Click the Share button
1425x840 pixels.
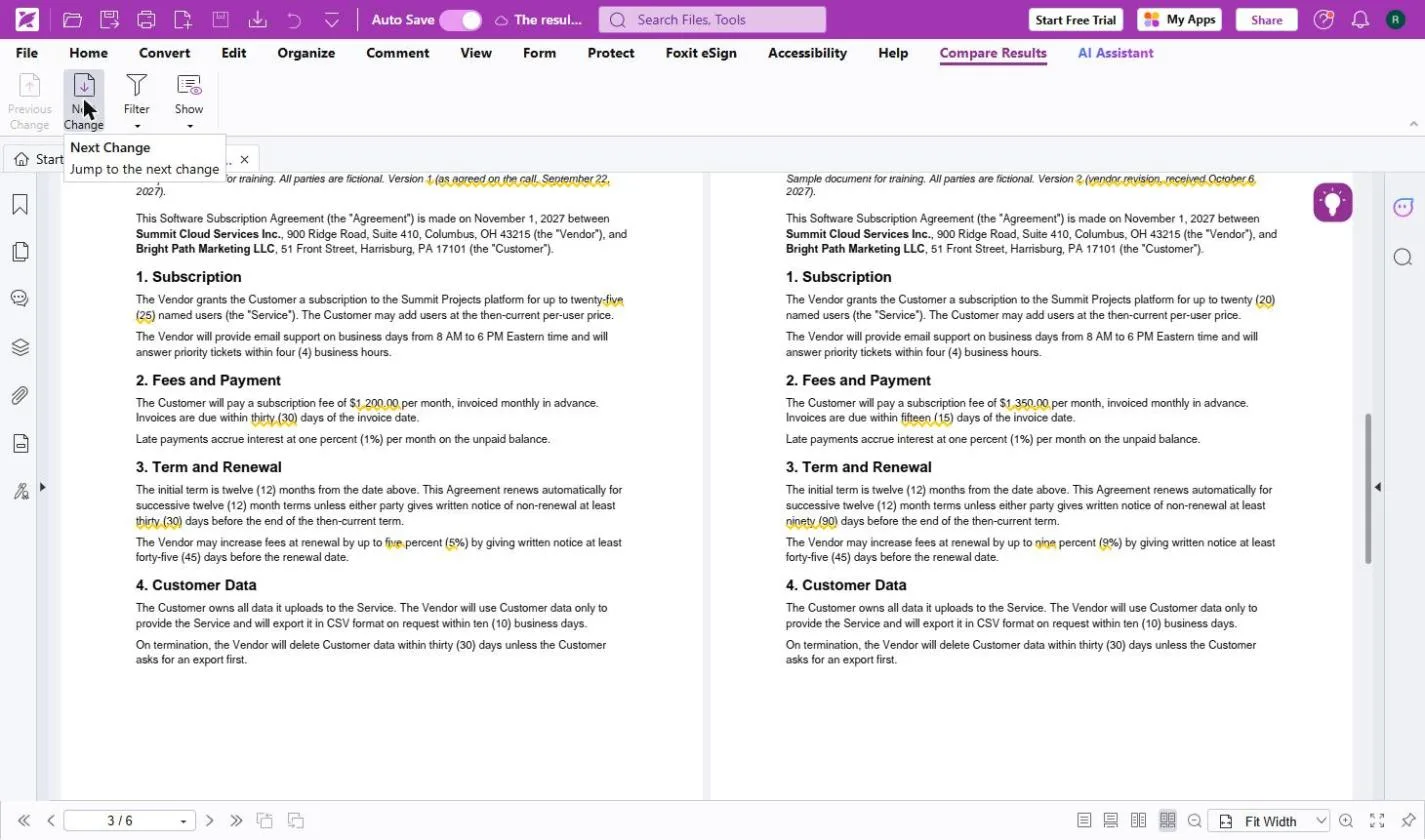[x=1266, y=20]
